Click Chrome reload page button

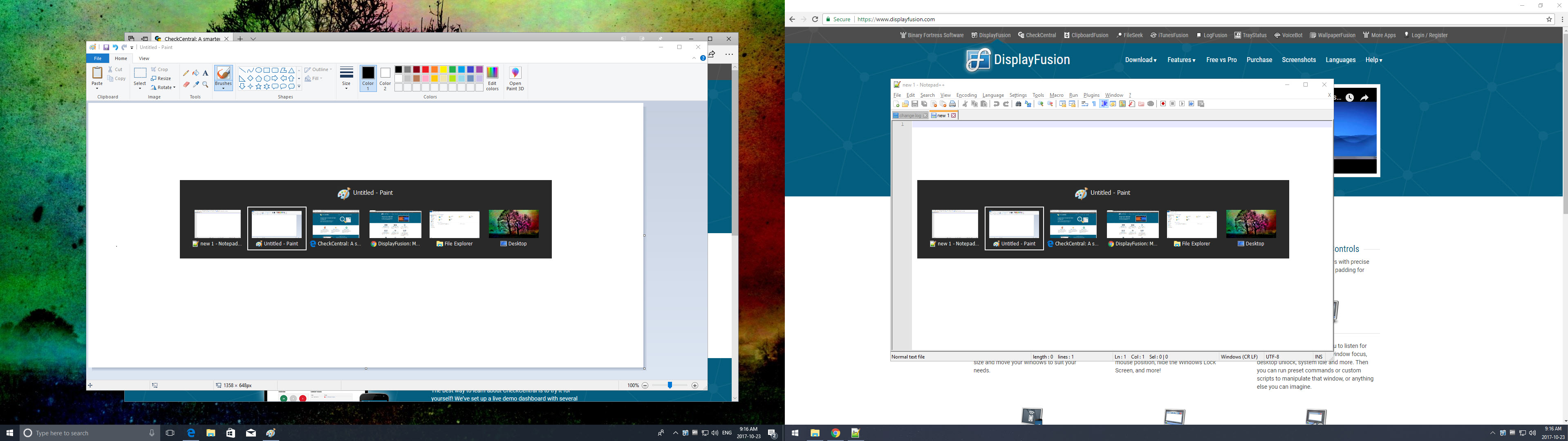(x=814, y=20)
